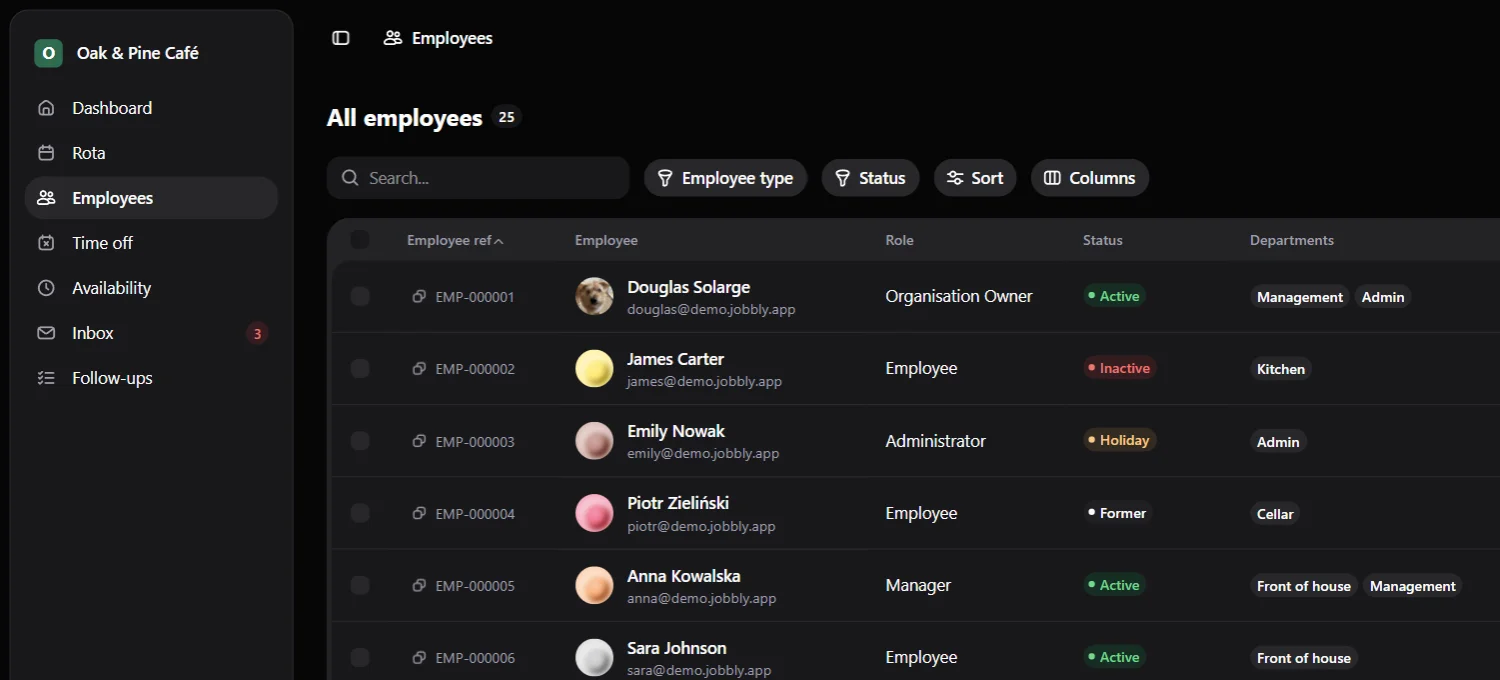This screenshot has height=680, width=1500.
Task: Go to Time off
Action: 151,243
